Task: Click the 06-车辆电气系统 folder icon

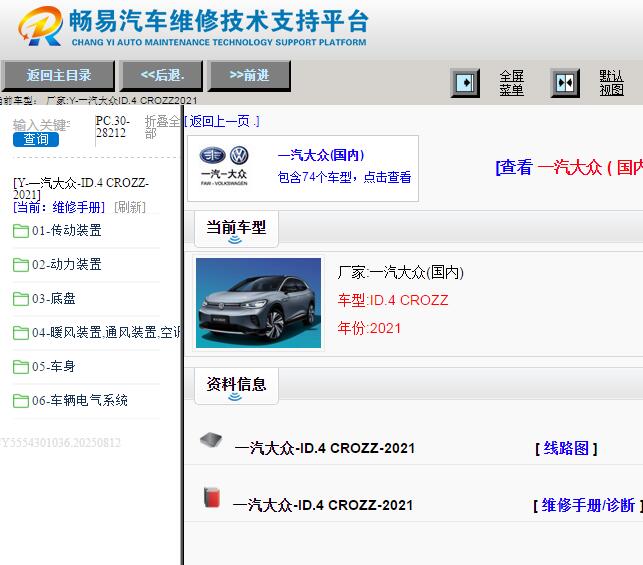Action: click(21, 401)
